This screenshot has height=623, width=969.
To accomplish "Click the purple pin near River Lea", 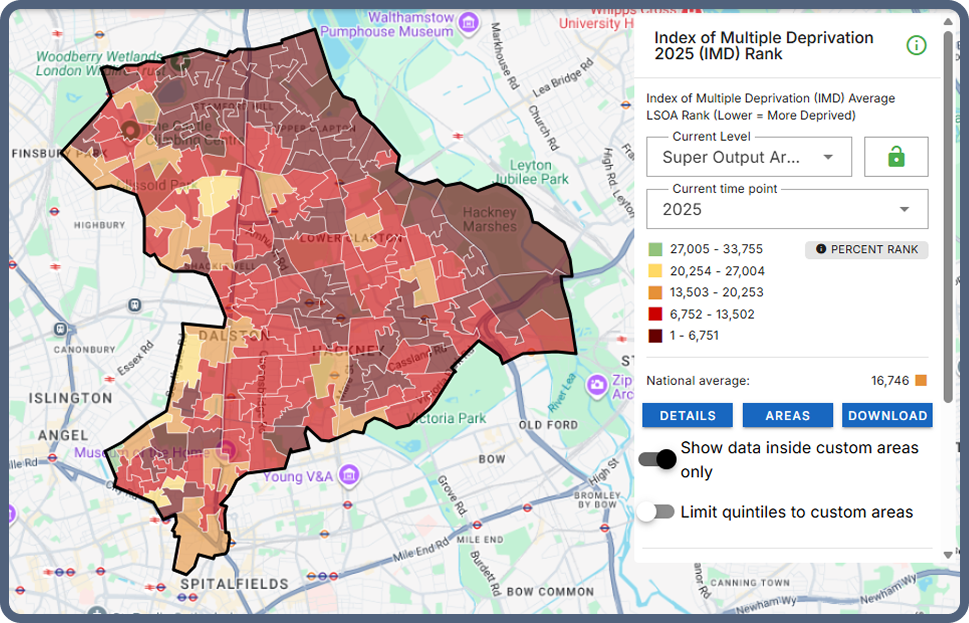I will pyautogui.click(x=597, y=384).
